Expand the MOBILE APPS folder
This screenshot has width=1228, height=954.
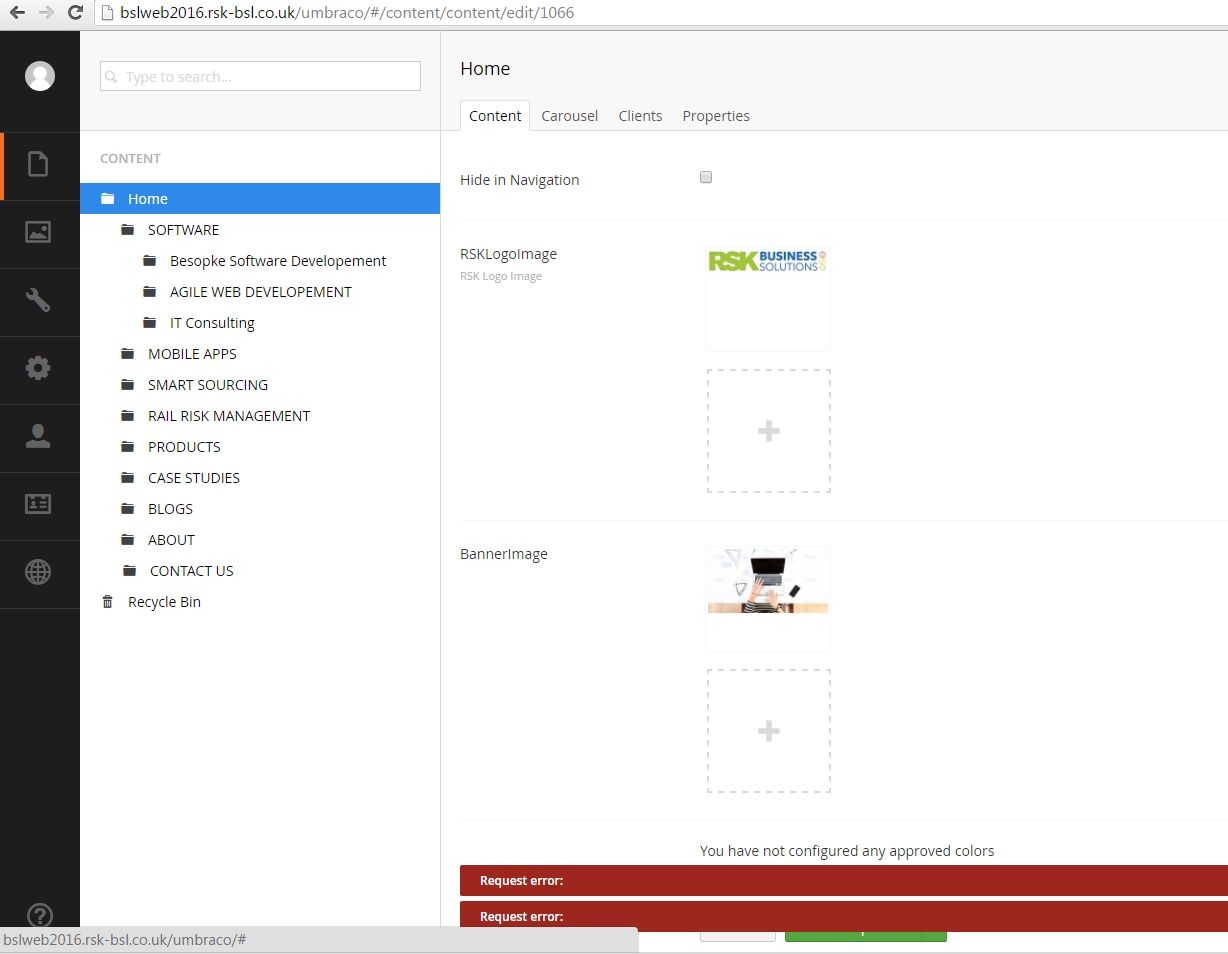point(192,354)
